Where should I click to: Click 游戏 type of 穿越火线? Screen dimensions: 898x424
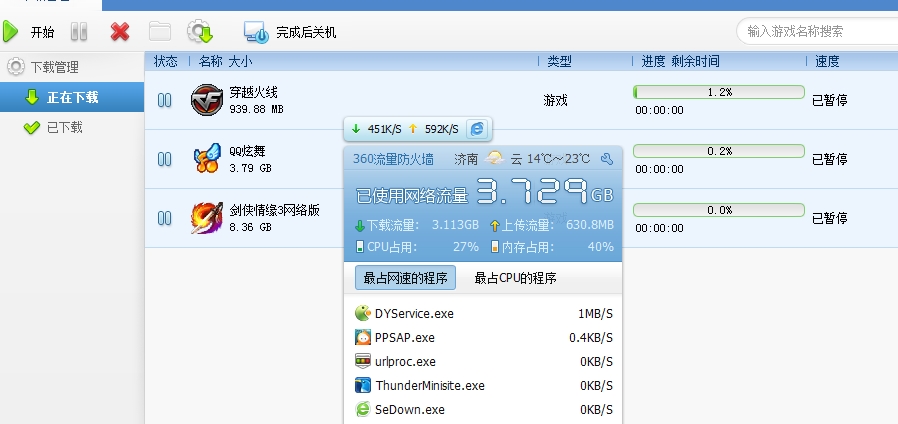click(555, 100)
